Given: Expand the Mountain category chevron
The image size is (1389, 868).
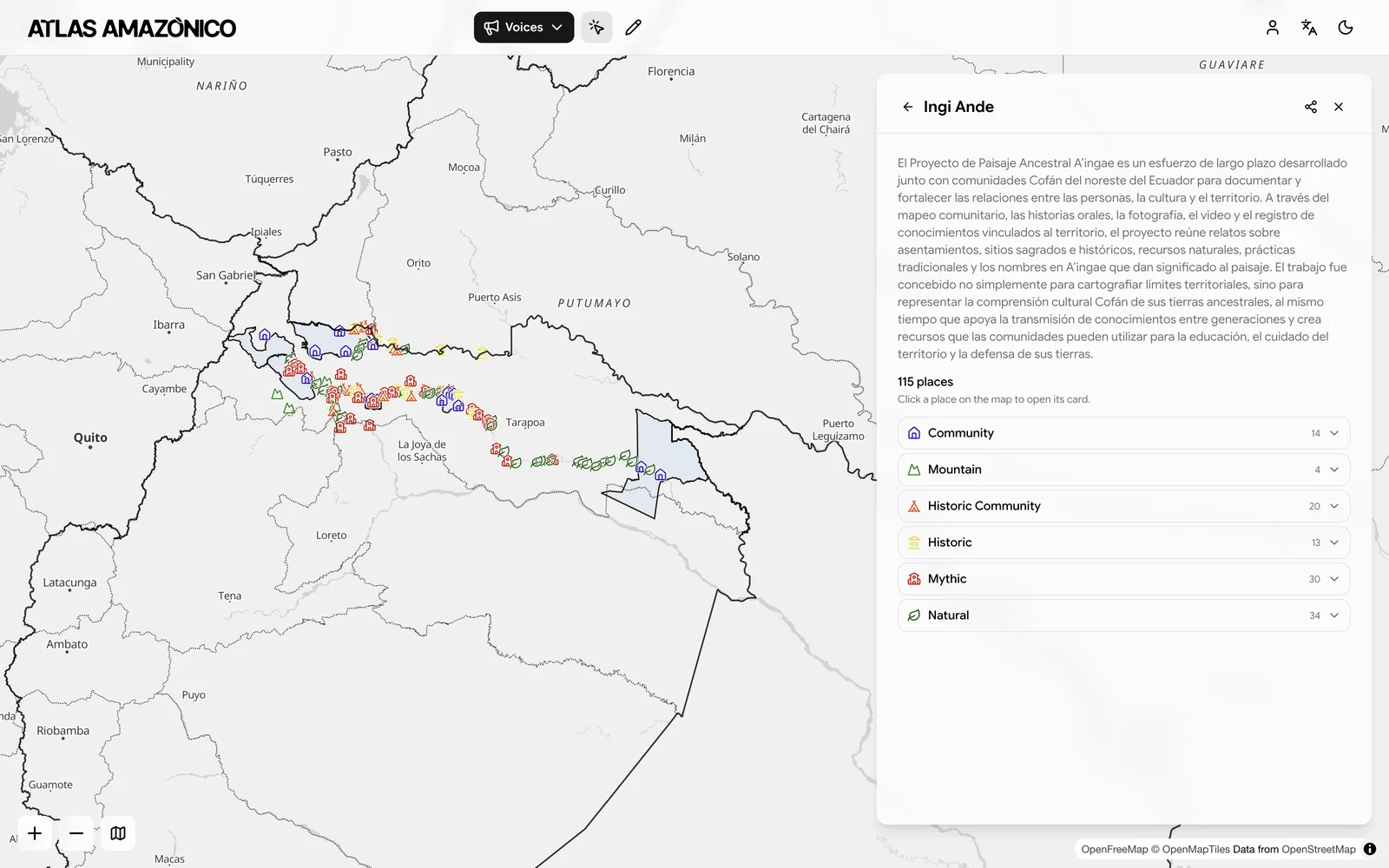Looking at the screenshot, I should pos(1334,470).
